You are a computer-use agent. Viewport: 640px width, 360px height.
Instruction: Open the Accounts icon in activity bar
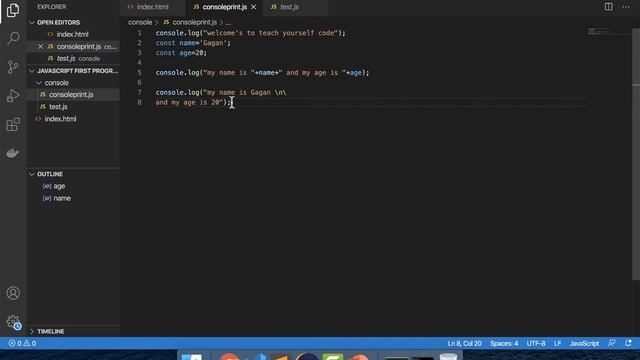[13, 293]
